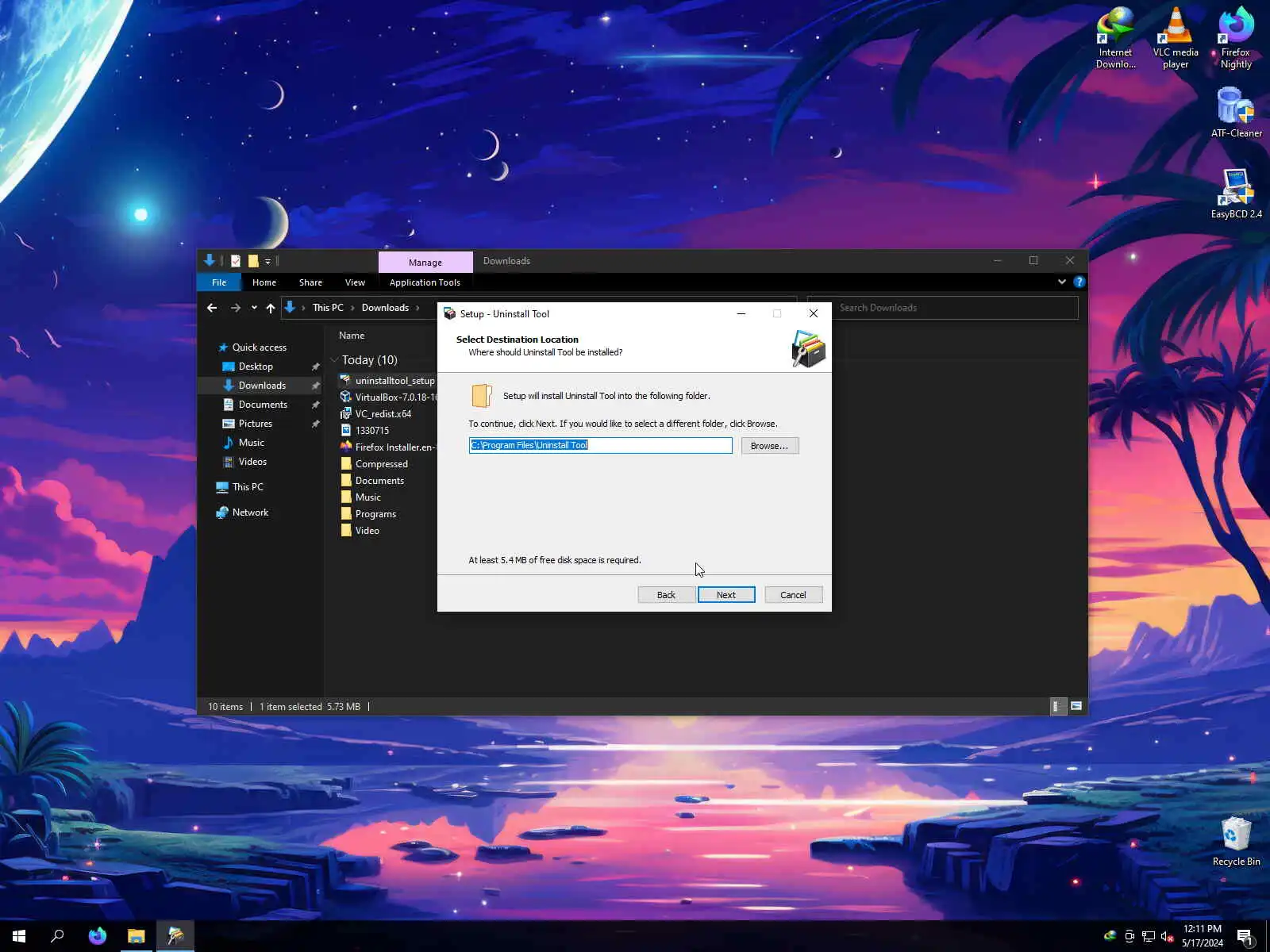Switch Explorer to details view
Viewport: 1270px width, 952px height.
coord(1058,706)
